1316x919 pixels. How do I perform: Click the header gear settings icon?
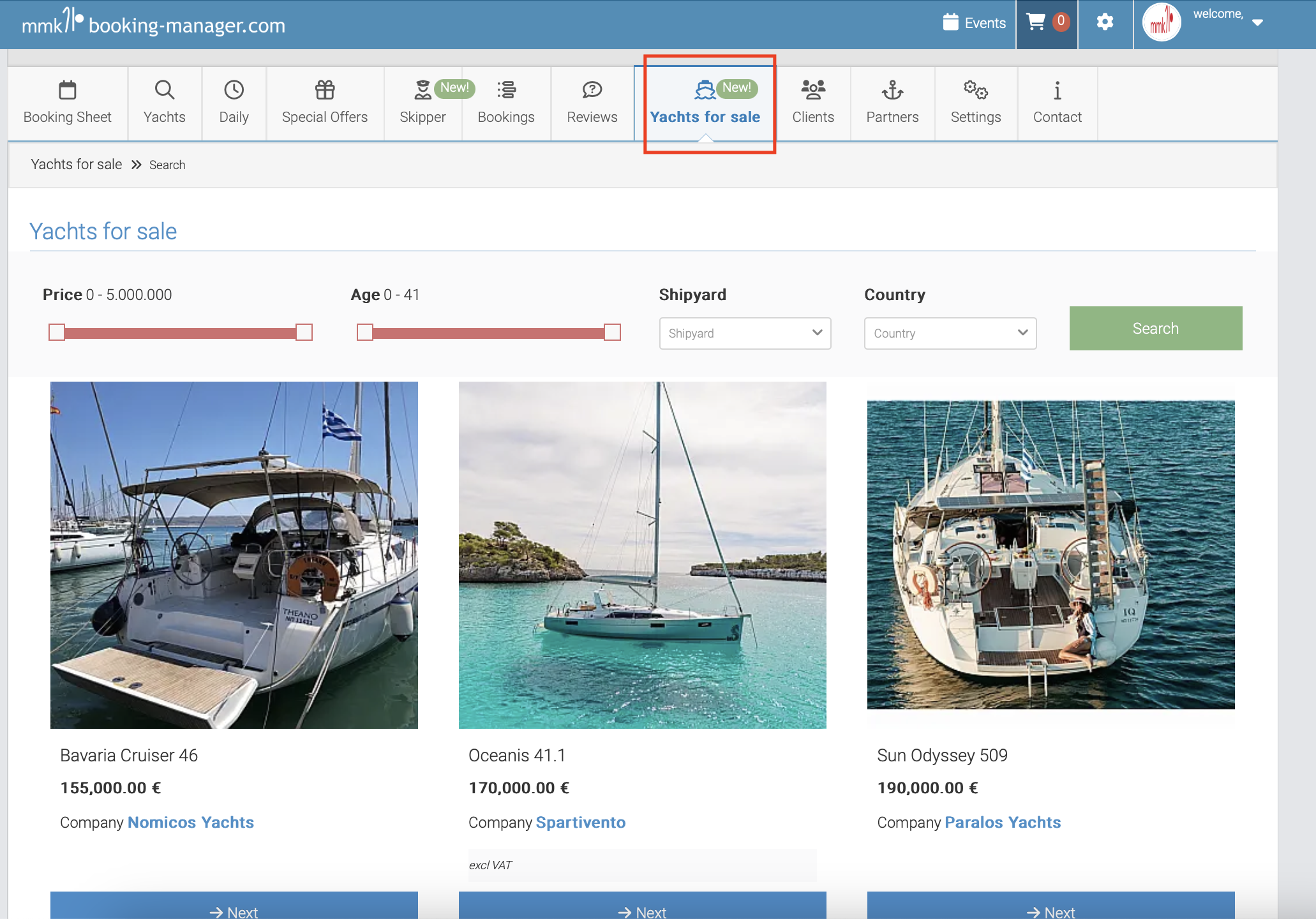coord(1105,22)
